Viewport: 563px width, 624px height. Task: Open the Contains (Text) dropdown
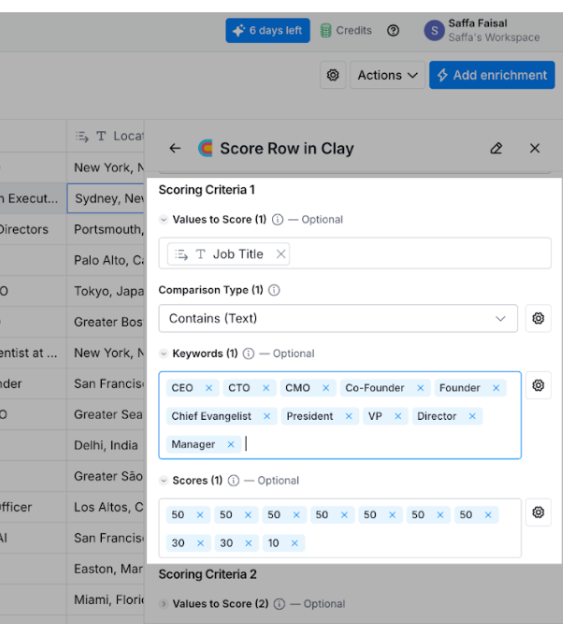coord(338,318)
